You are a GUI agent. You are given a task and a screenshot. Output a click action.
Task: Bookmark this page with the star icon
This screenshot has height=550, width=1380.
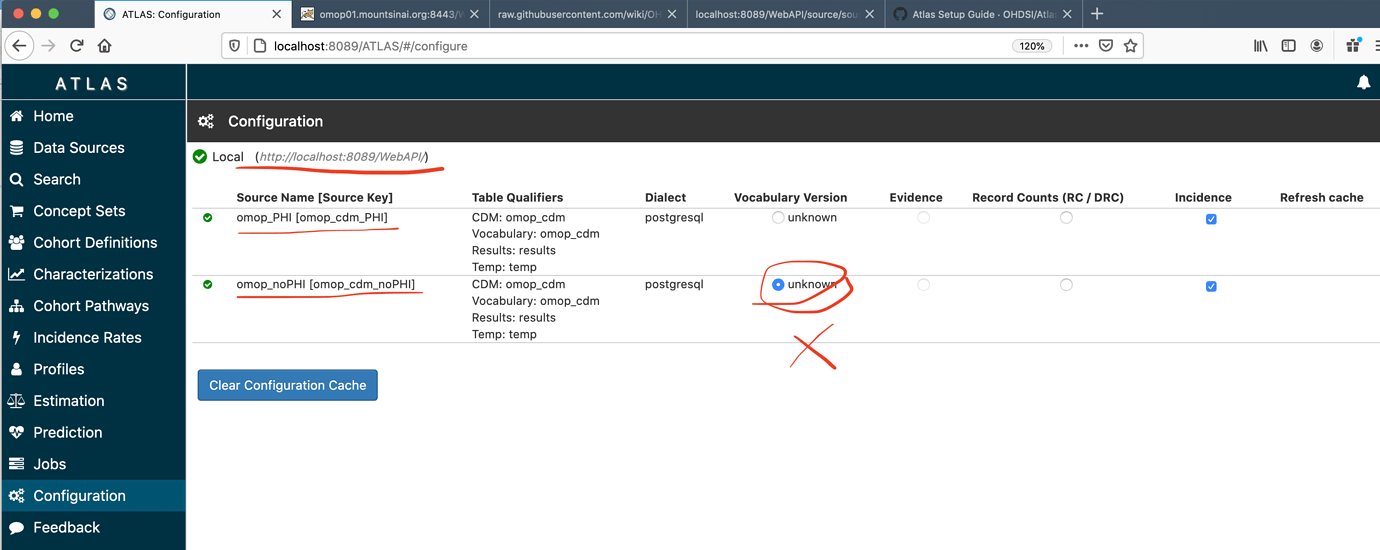[1130, 46]
